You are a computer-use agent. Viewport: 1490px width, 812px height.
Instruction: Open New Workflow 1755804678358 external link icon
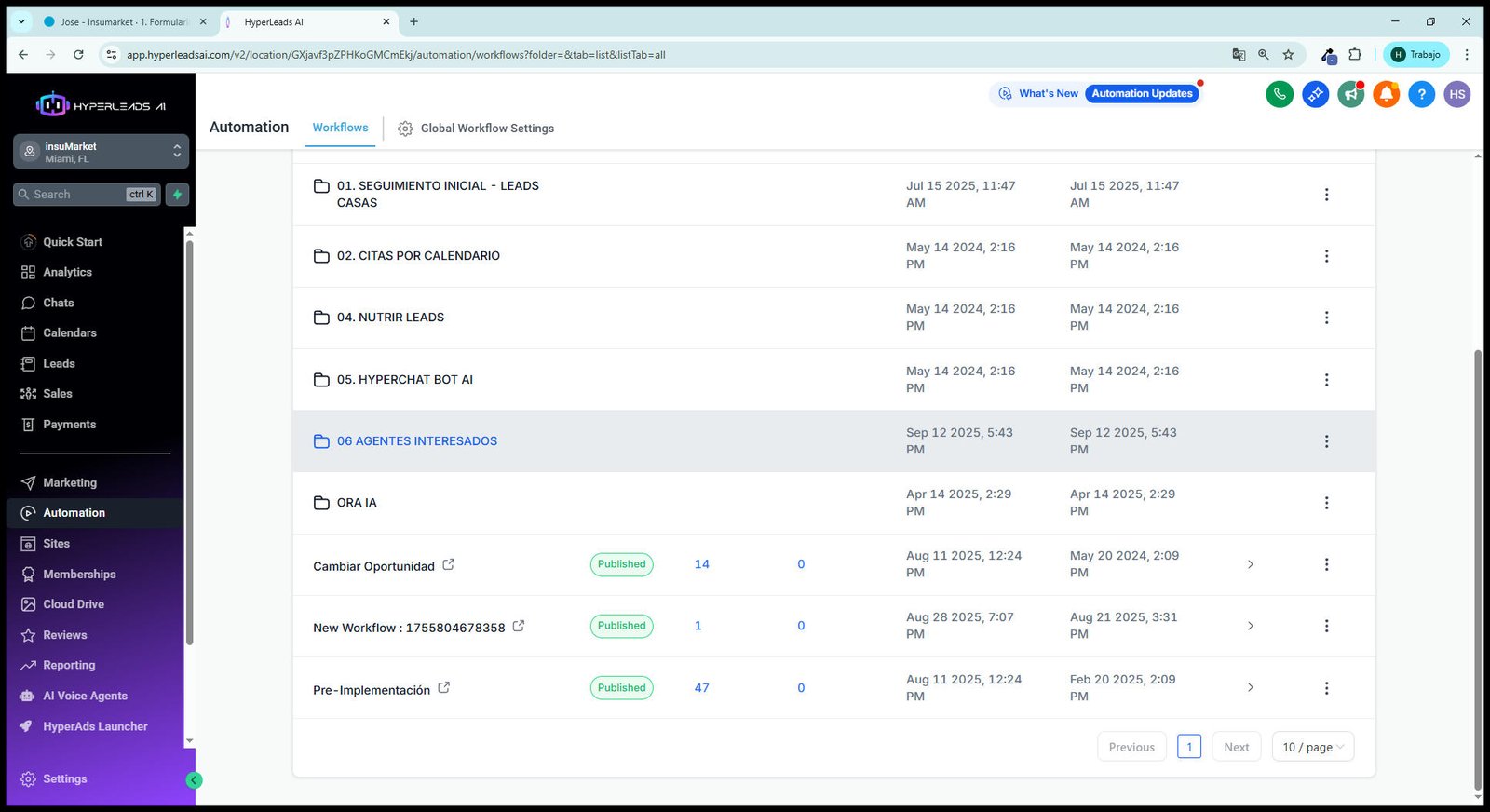[x=519, y=626]
